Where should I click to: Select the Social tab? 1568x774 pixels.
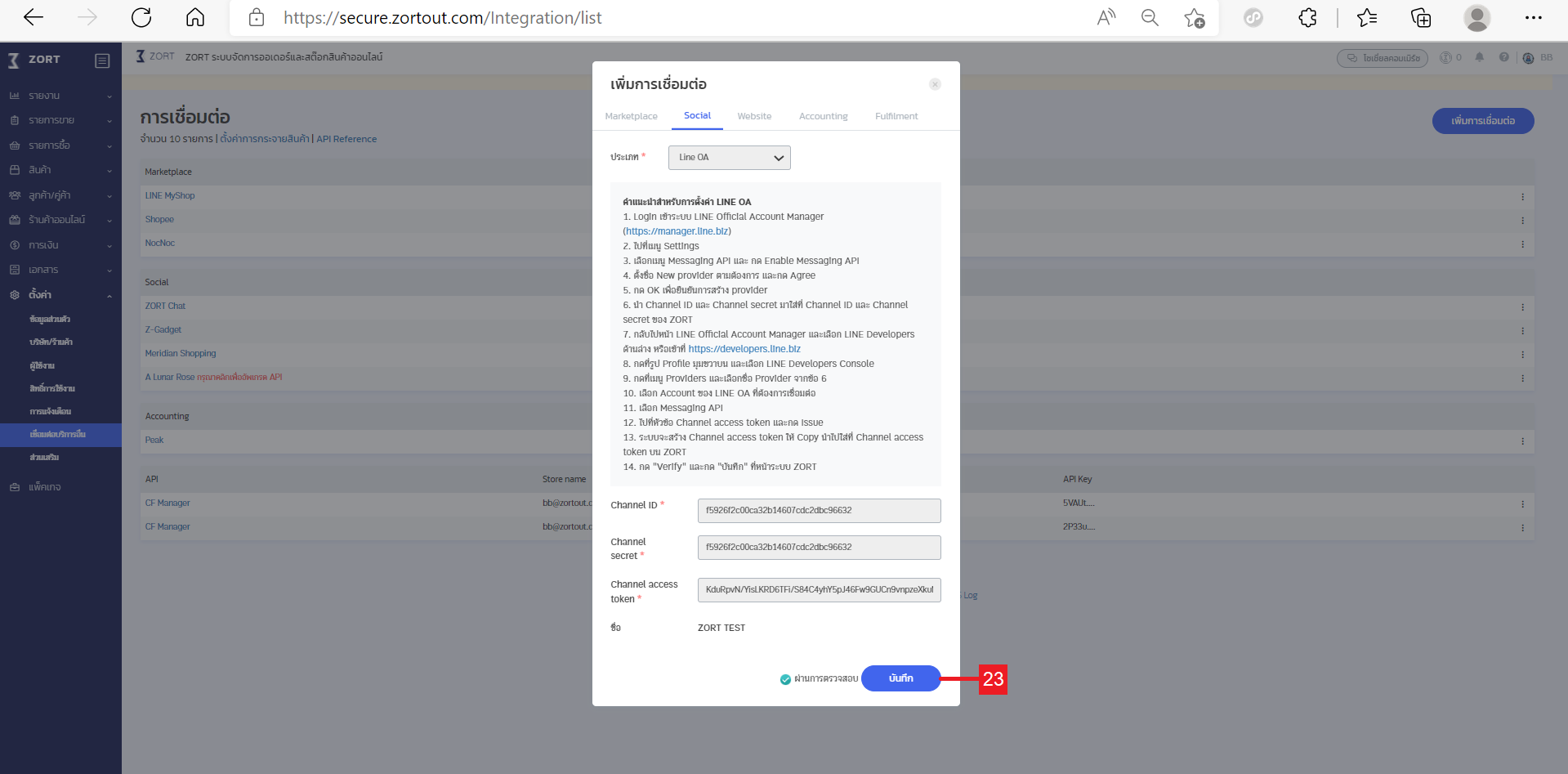coord(697,115)
